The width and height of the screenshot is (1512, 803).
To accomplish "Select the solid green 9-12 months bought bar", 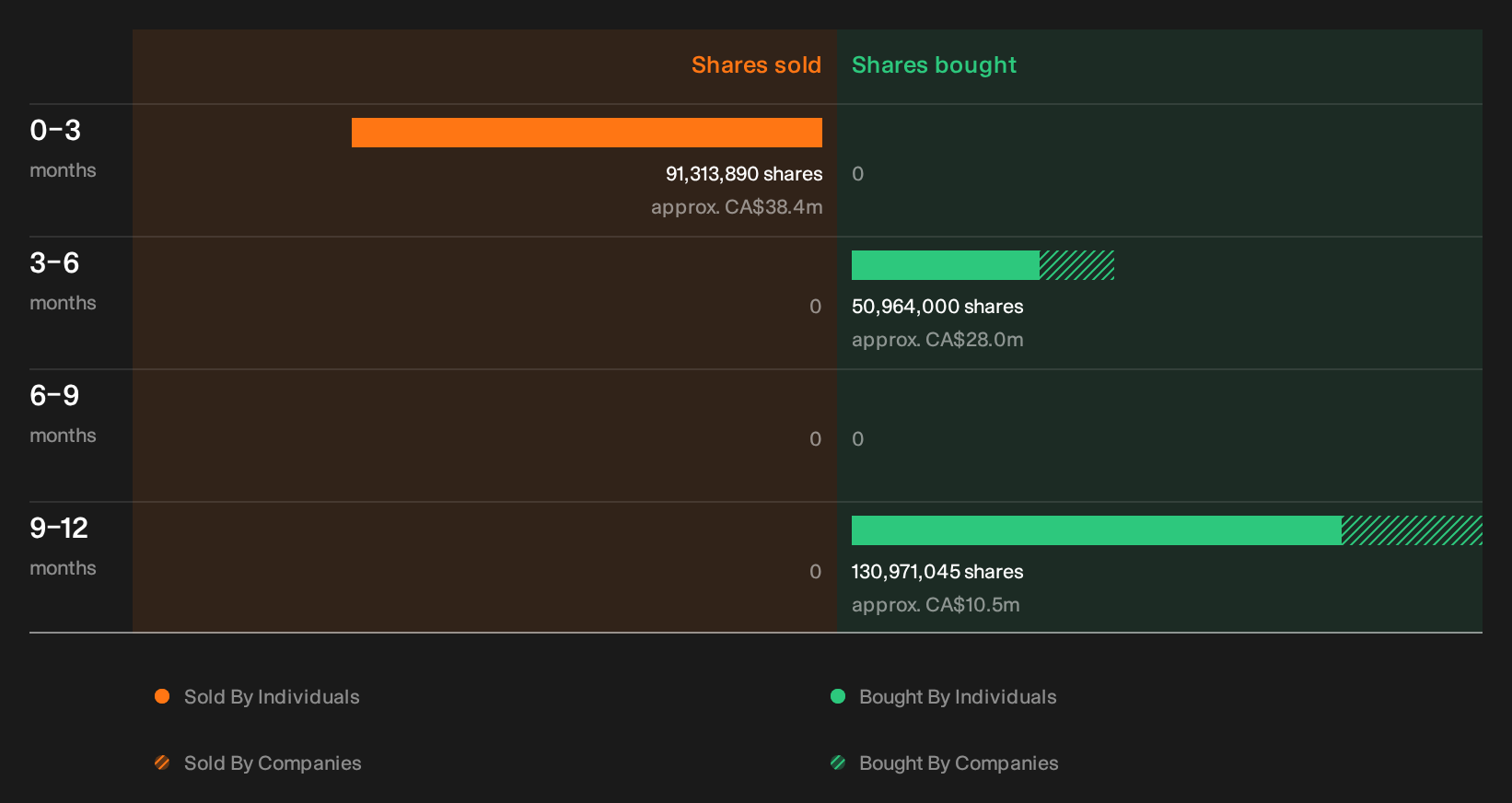I will (1097, 530).
